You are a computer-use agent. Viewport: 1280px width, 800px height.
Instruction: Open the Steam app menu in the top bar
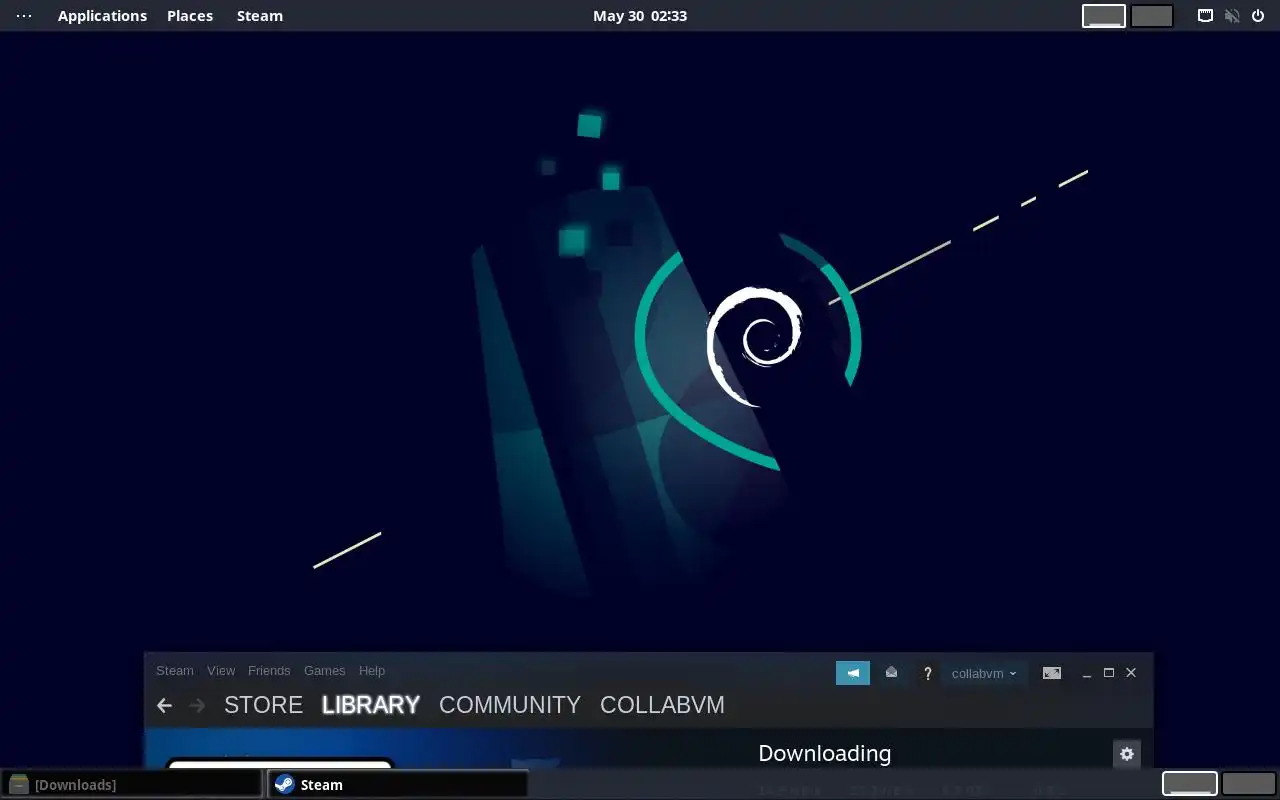click(x=260, y=16)
